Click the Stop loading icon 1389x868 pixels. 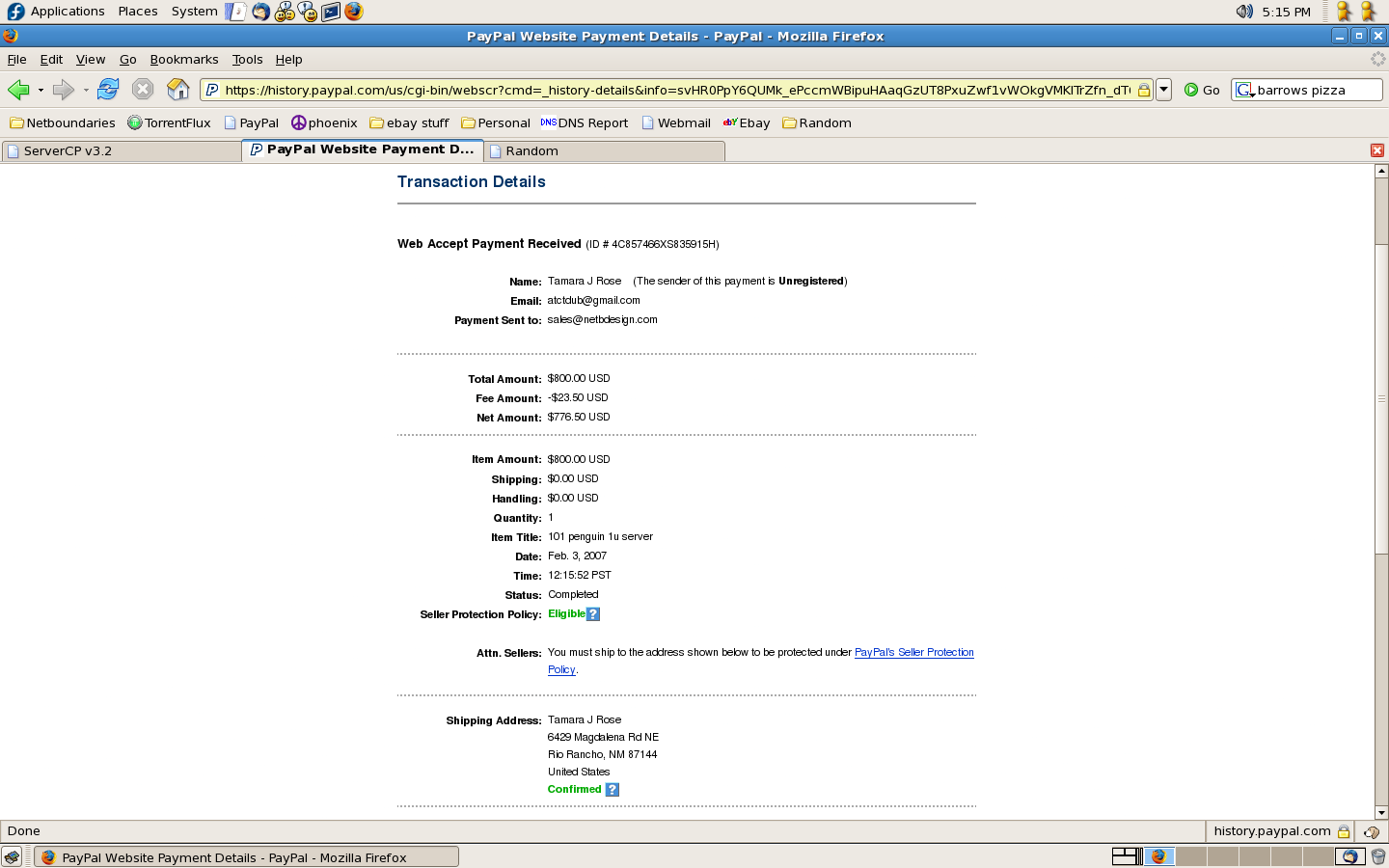(143, 90)
